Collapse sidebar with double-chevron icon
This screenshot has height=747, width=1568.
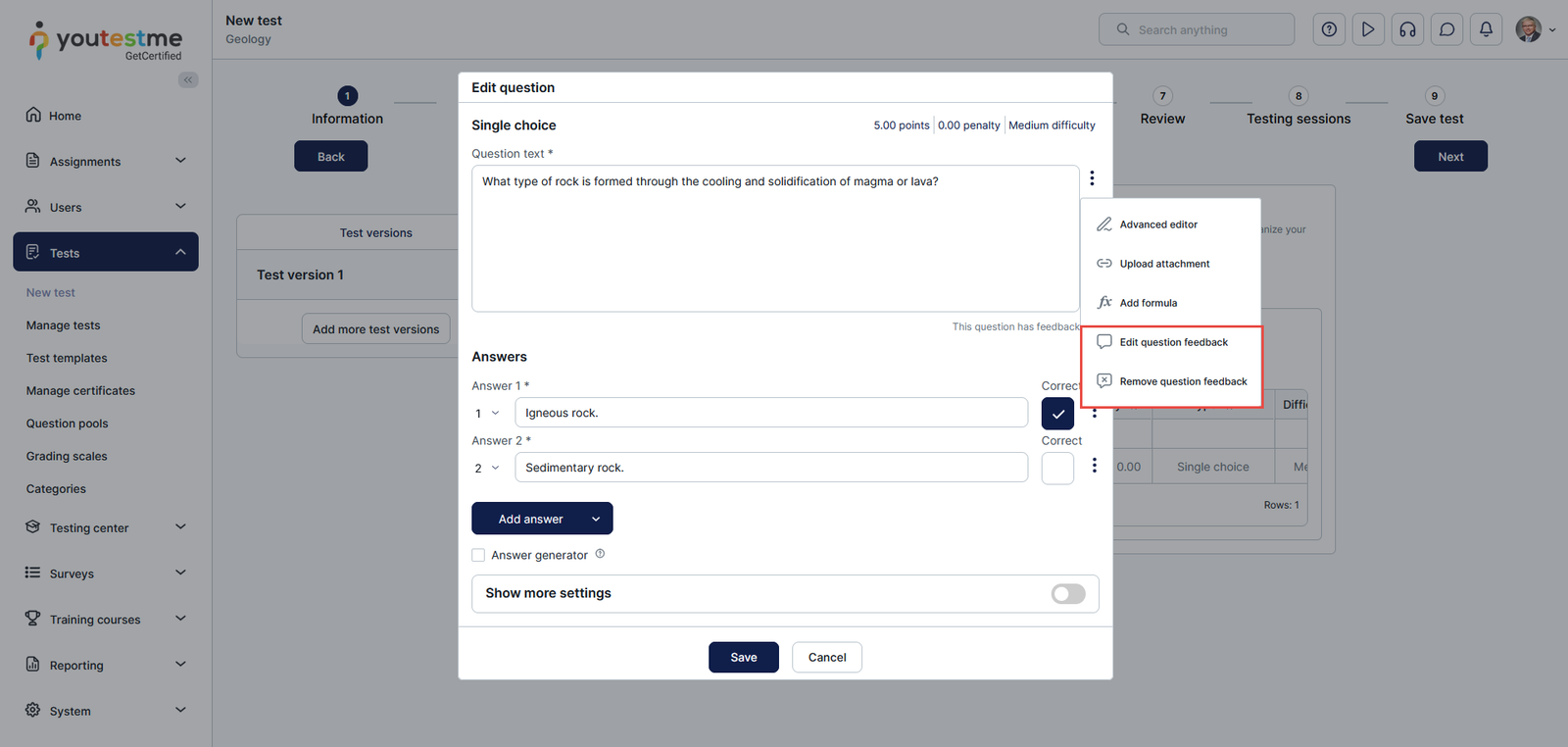(188, 80)
